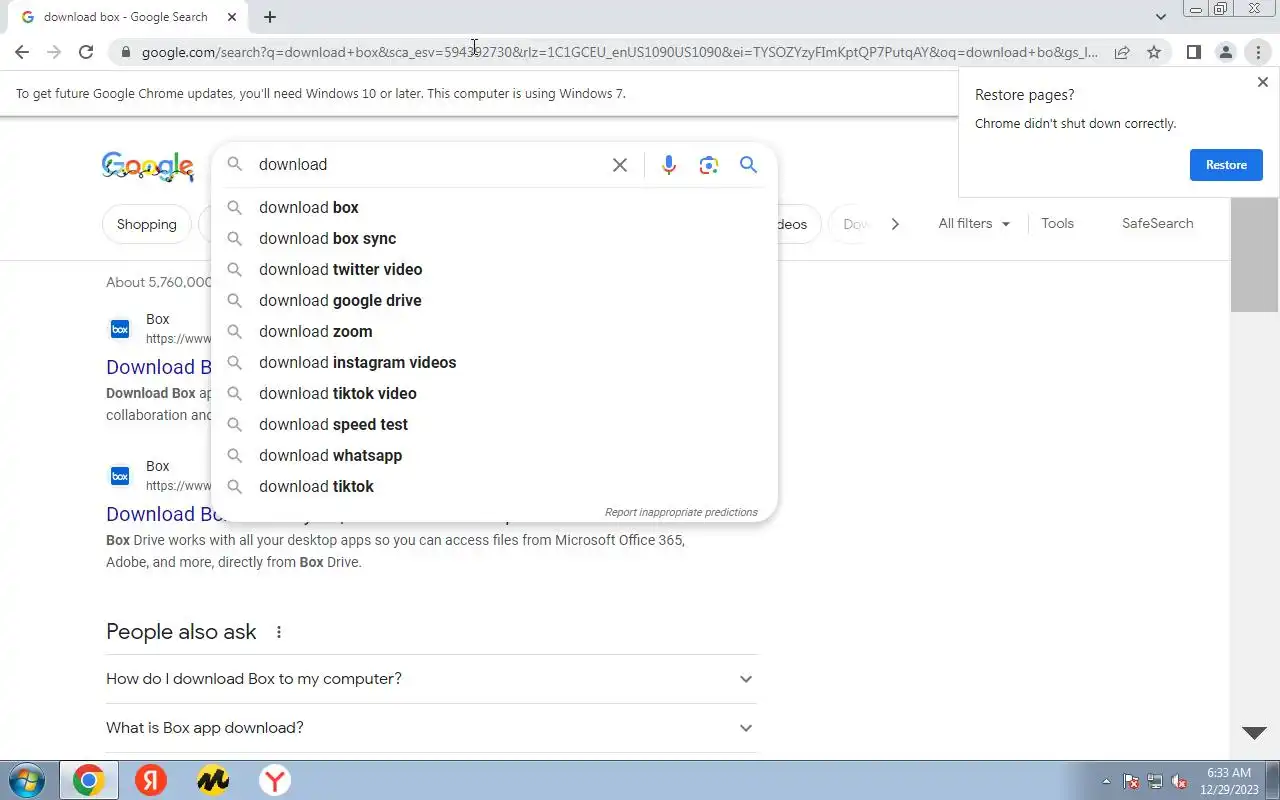1280x800 pixels.
Task: Open the All filters dropdown
Action: click(974, 223)
